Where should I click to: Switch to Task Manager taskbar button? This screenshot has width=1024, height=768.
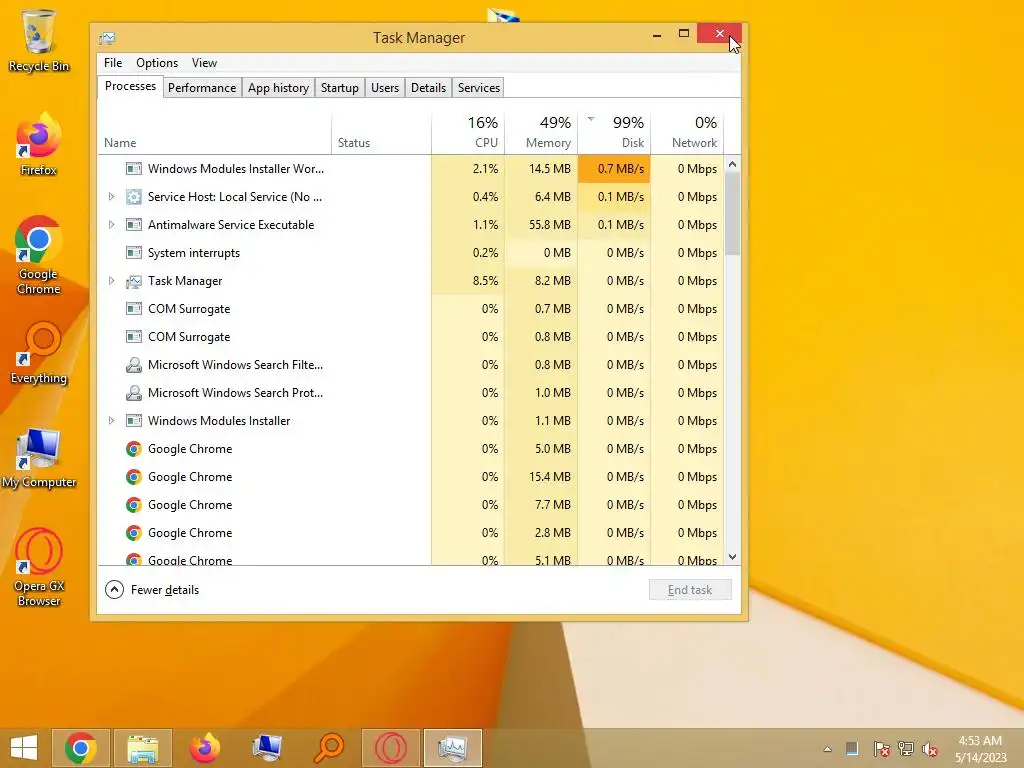click(453, 748)
